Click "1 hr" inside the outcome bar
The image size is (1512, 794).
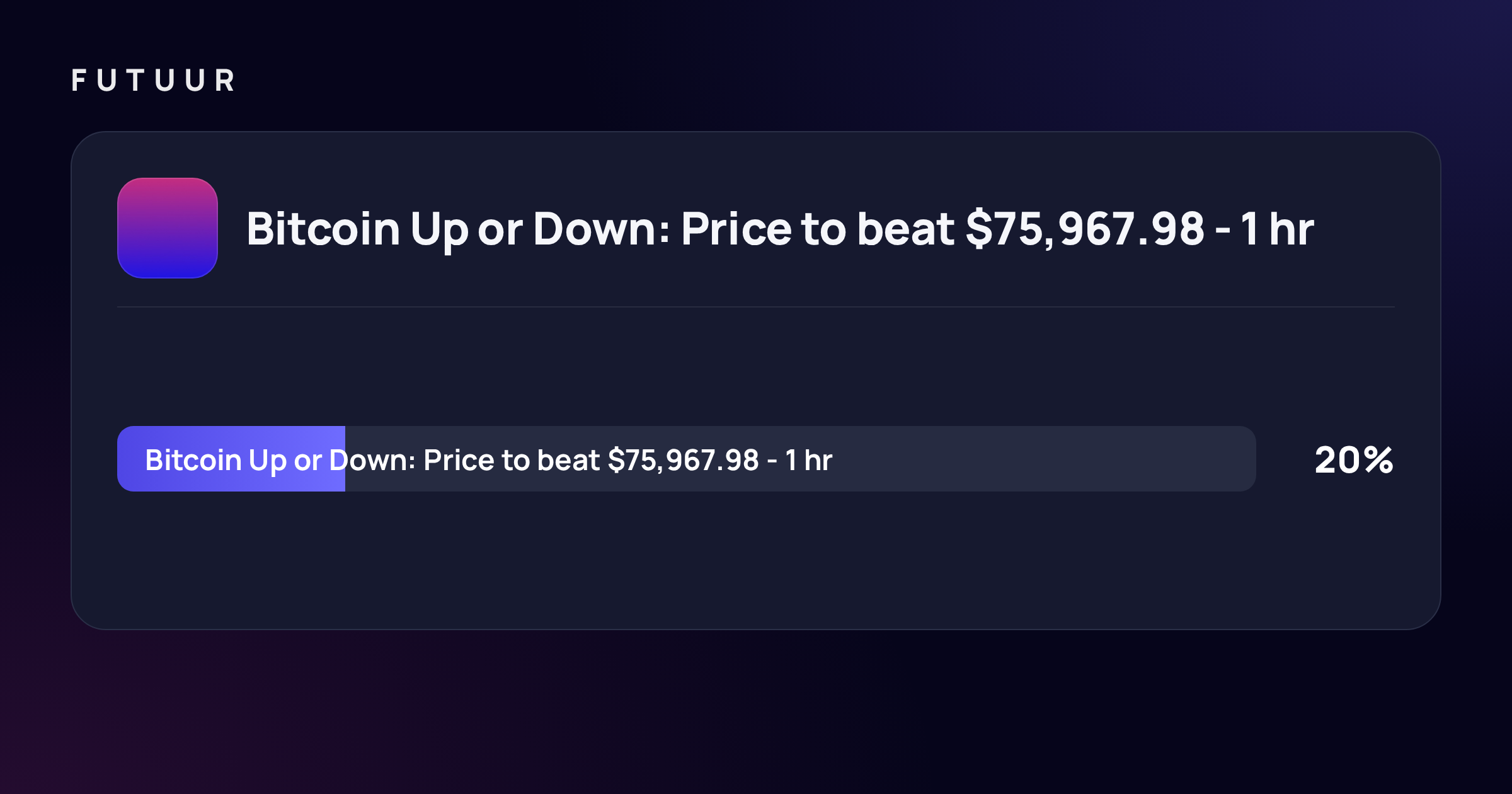click(x=809, y=460)
